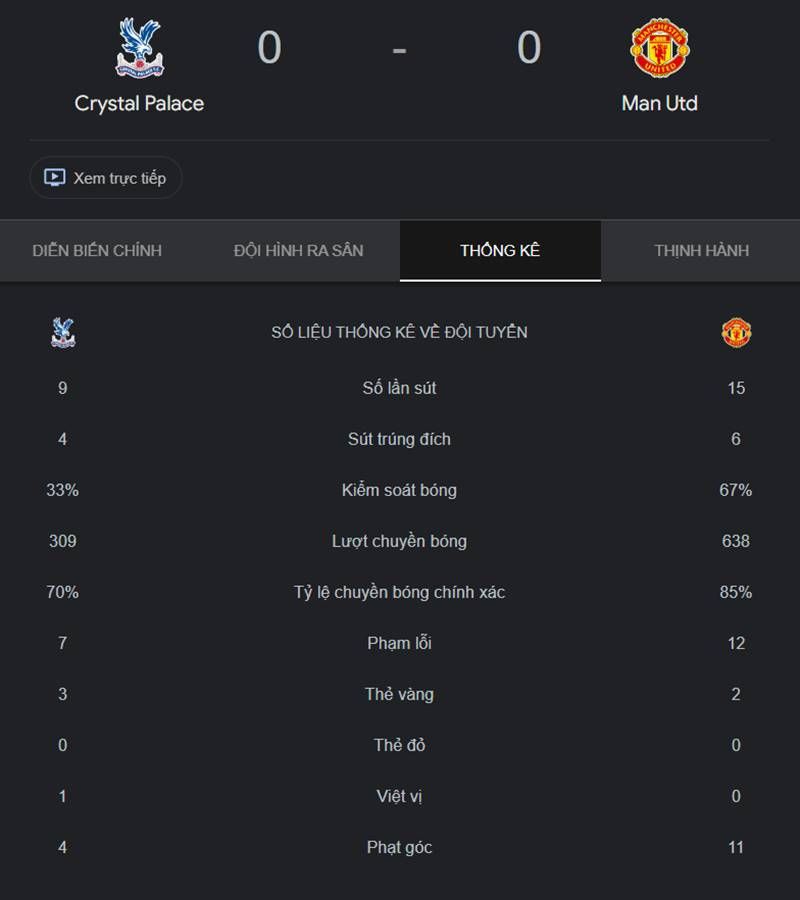Go to the THỊNH HÀNH tab

pos(701,251)
